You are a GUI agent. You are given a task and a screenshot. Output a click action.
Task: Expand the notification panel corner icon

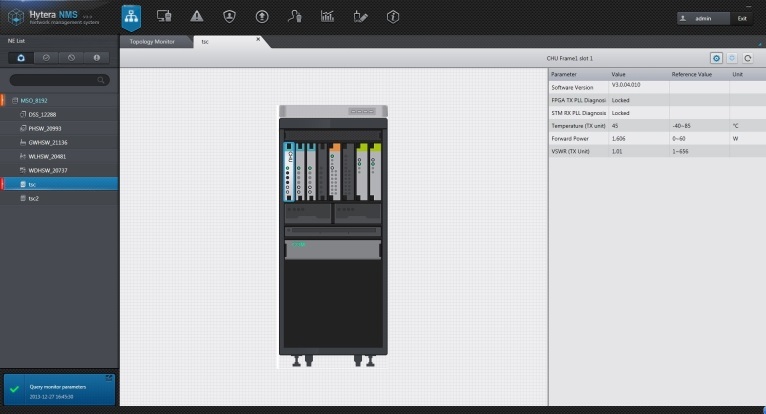(109, 378)
